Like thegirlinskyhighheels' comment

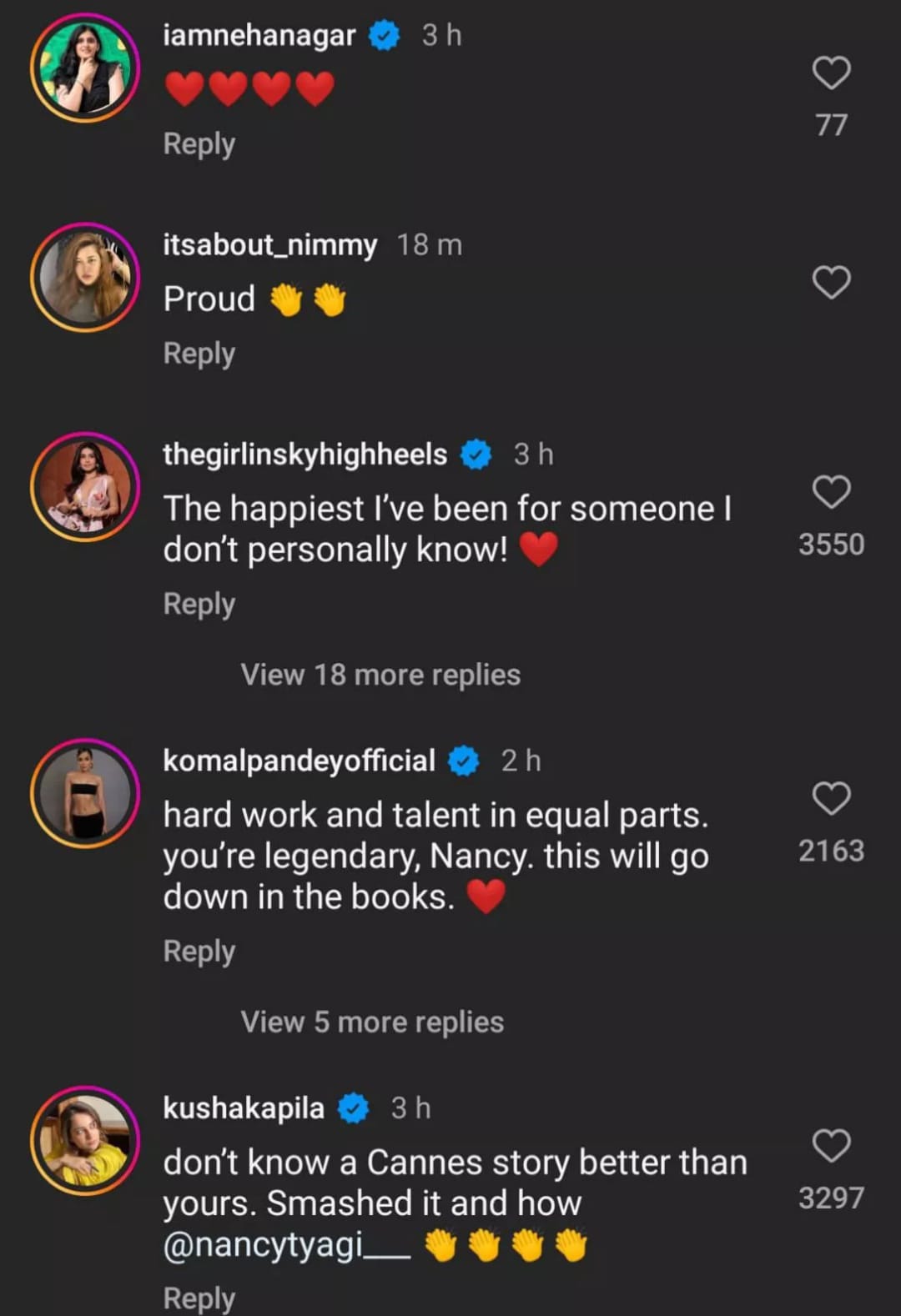(831, 492)
